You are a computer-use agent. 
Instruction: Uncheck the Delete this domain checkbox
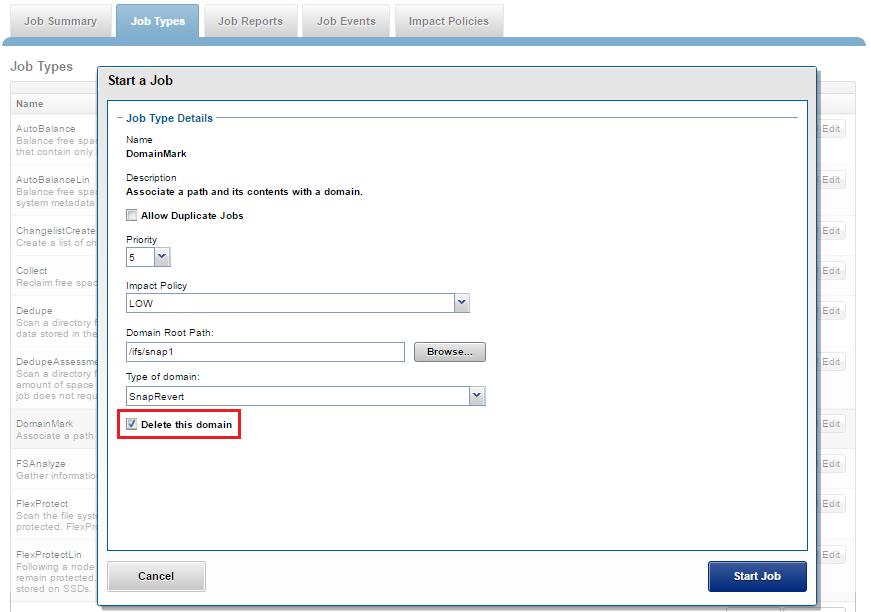pos(132,425)
